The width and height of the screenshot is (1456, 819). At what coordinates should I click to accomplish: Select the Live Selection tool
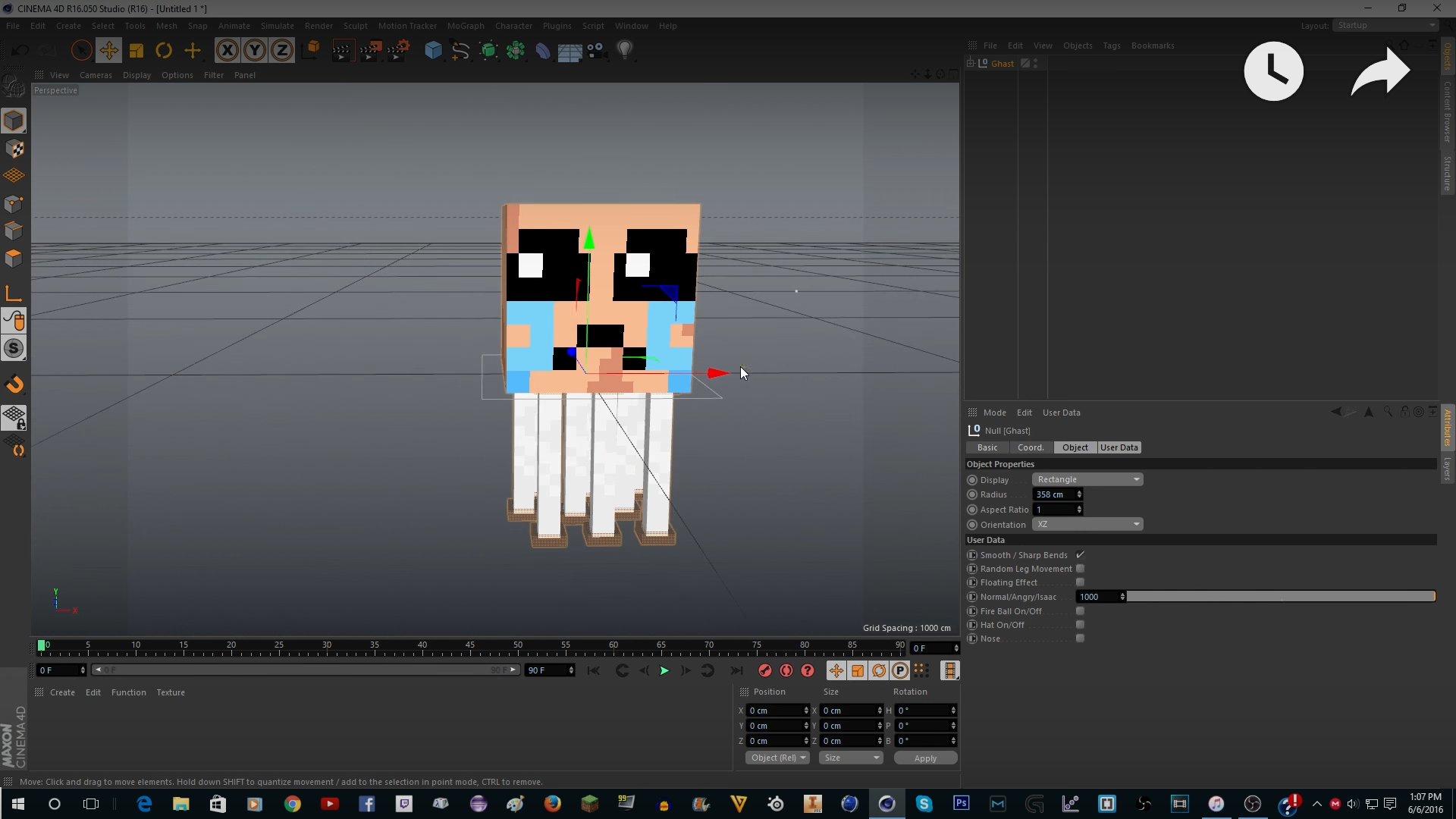(81, 51)
